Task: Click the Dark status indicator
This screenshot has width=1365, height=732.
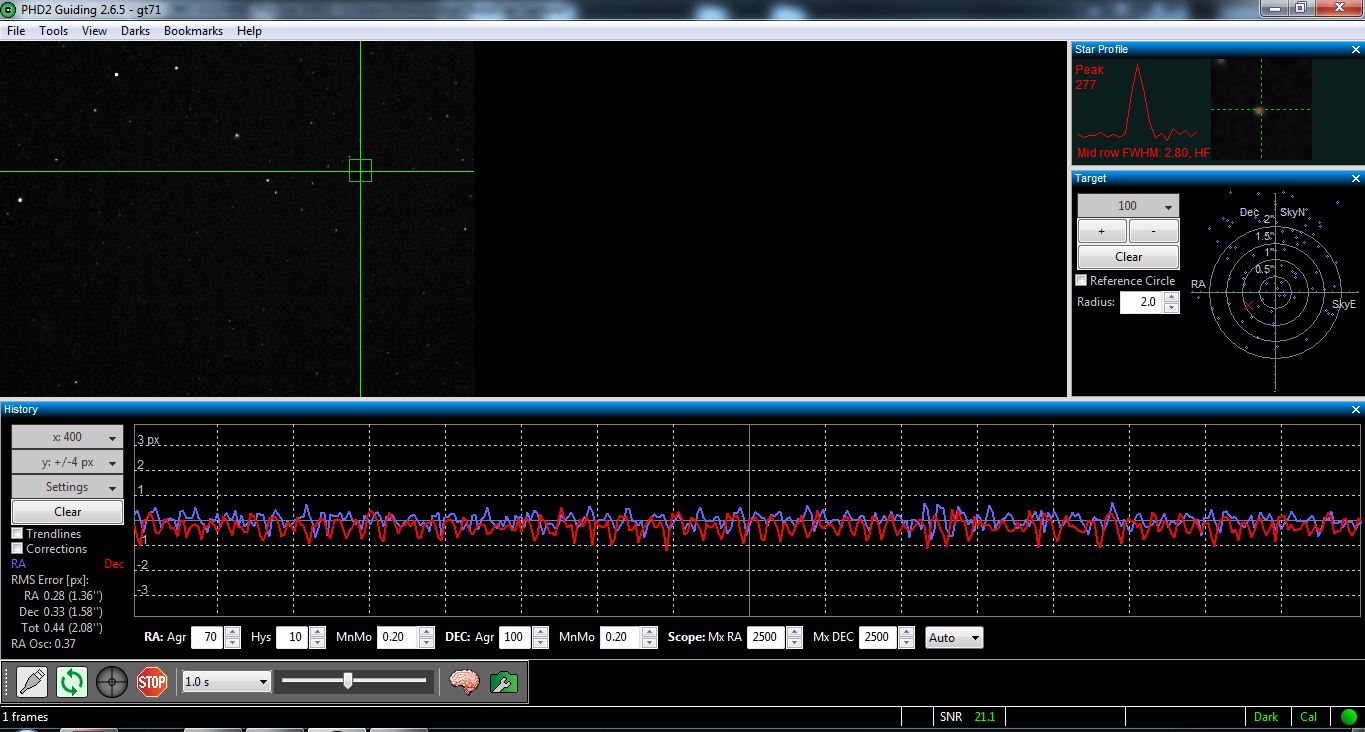Action: [x=1266, y=717]
